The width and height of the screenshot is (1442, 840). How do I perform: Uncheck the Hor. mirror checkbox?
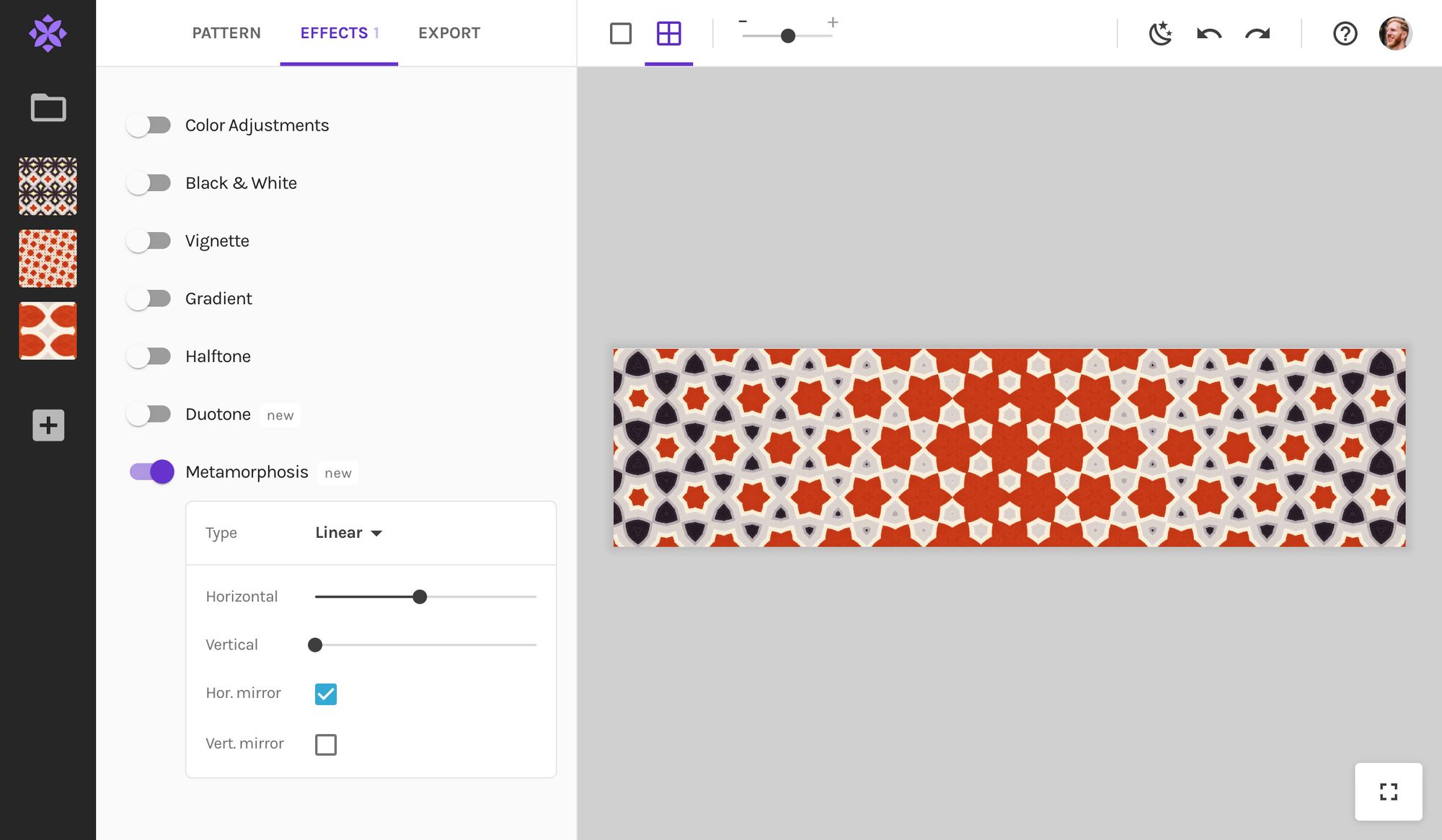(326, 694)
